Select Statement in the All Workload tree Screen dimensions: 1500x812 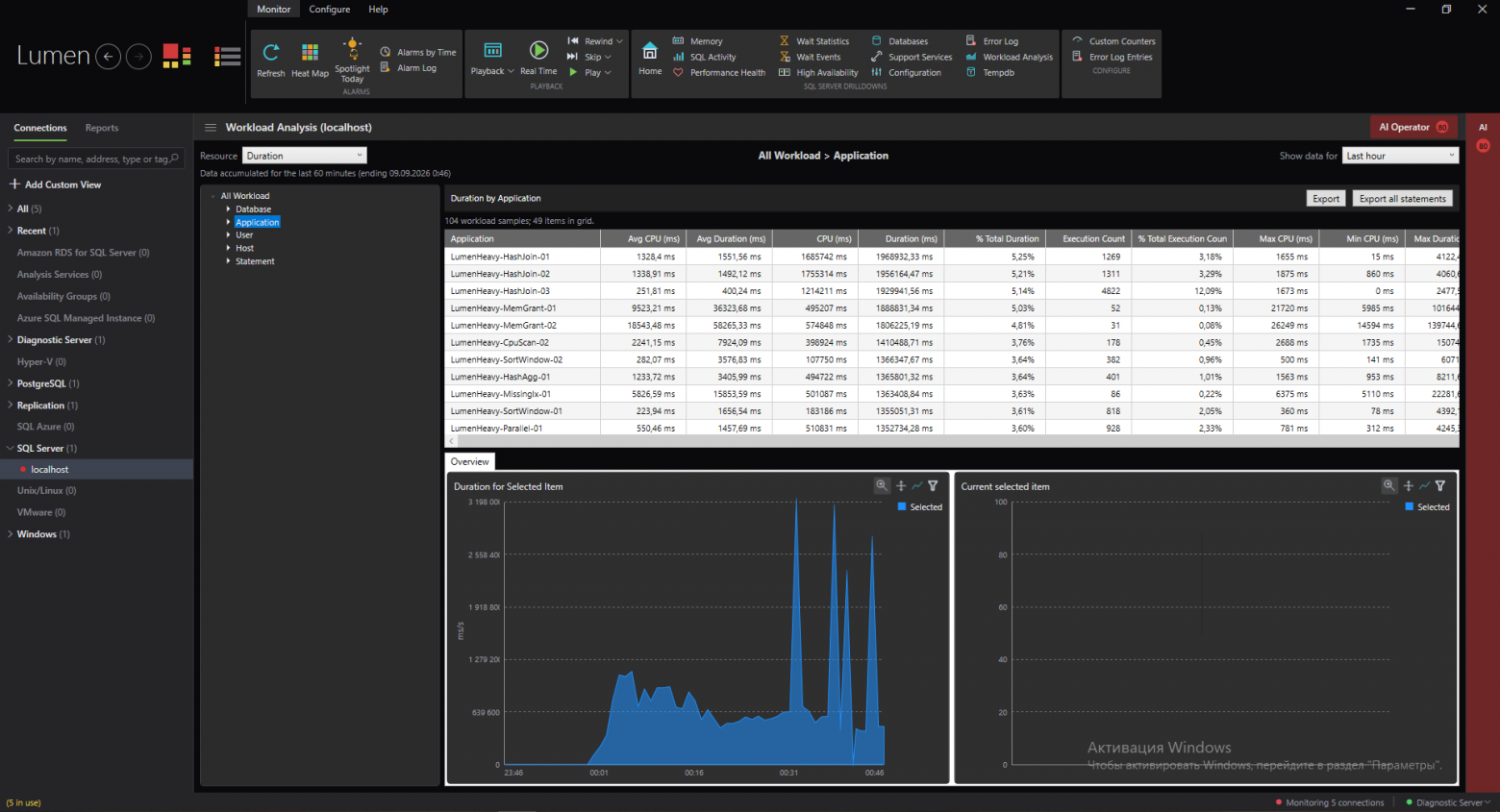point(255,261)
